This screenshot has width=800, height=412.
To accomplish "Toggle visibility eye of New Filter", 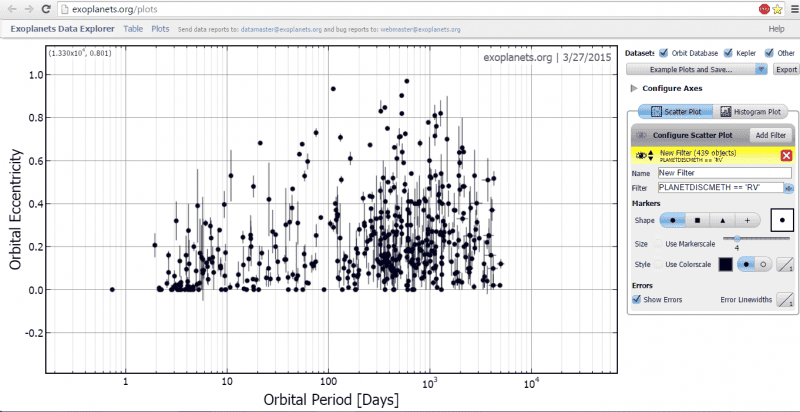I will tap(639, 155).
